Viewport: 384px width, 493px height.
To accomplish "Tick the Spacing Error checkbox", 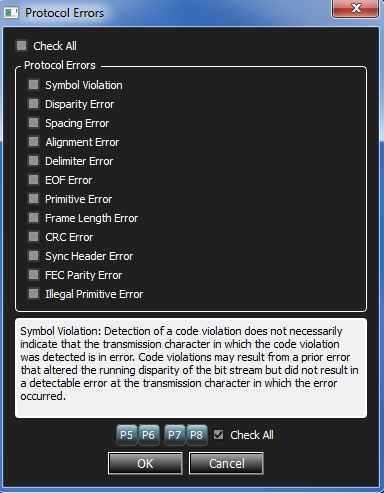I will click(x=33, y=123).
